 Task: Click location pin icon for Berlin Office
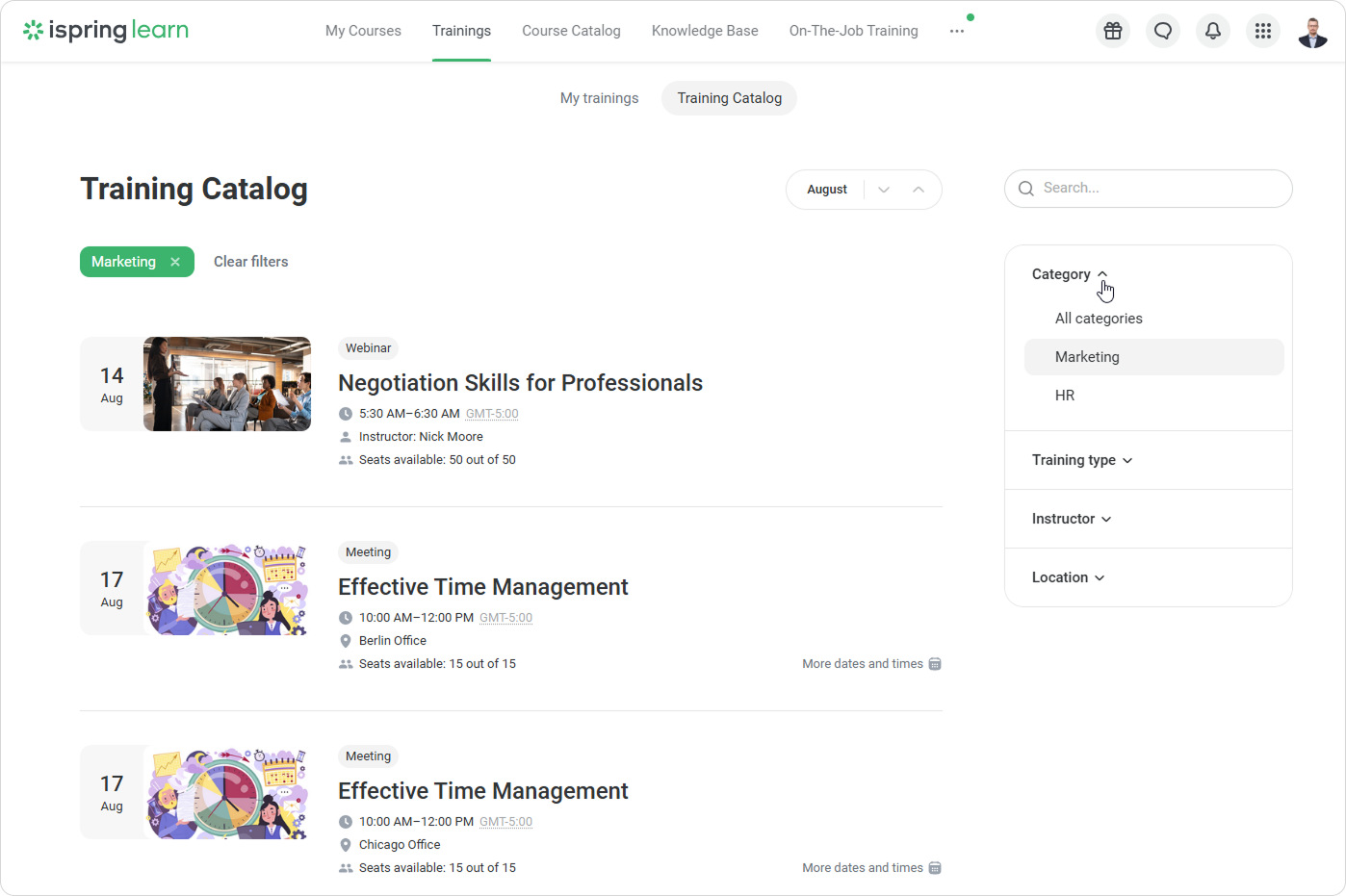pos(346,641)
